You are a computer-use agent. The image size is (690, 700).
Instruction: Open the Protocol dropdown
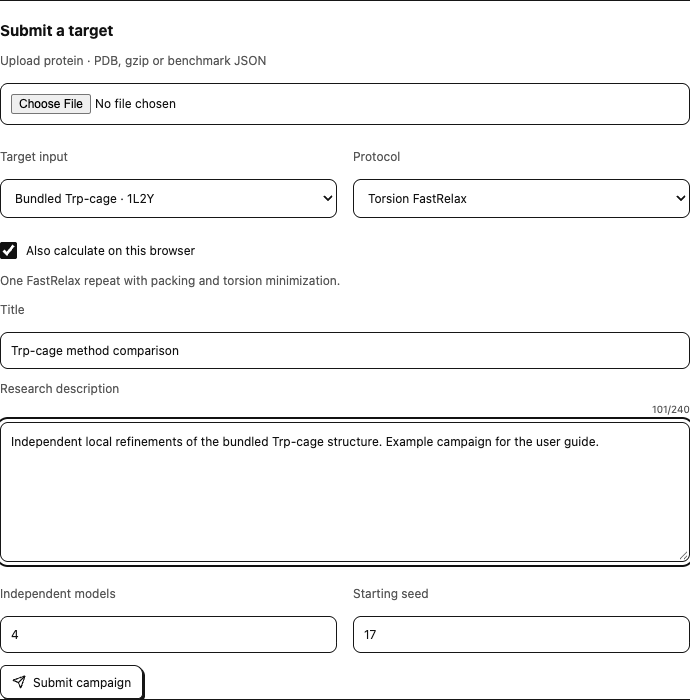(x=521, y=199)
